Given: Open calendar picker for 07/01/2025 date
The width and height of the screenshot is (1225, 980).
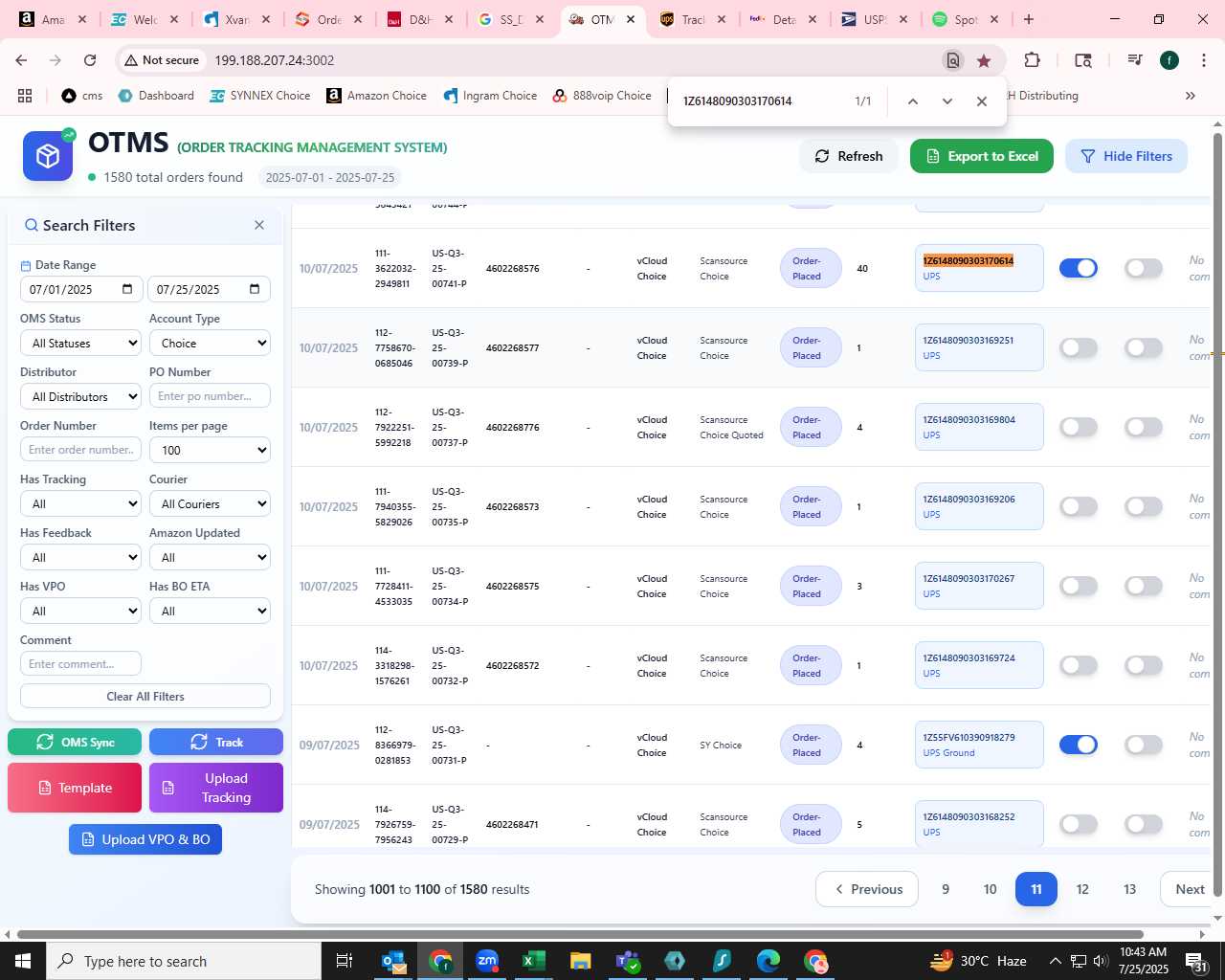Looking at the screenshot, I should [127, 289].
